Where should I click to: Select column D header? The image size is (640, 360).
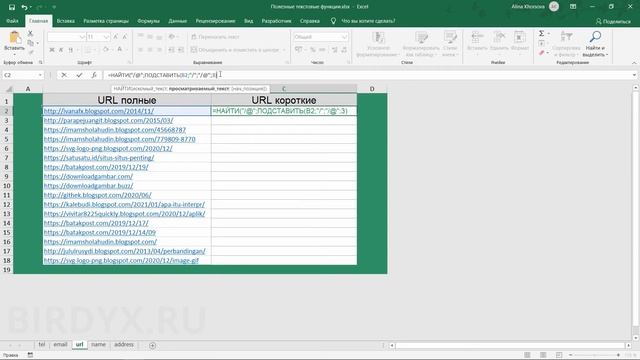pos(372,89)
